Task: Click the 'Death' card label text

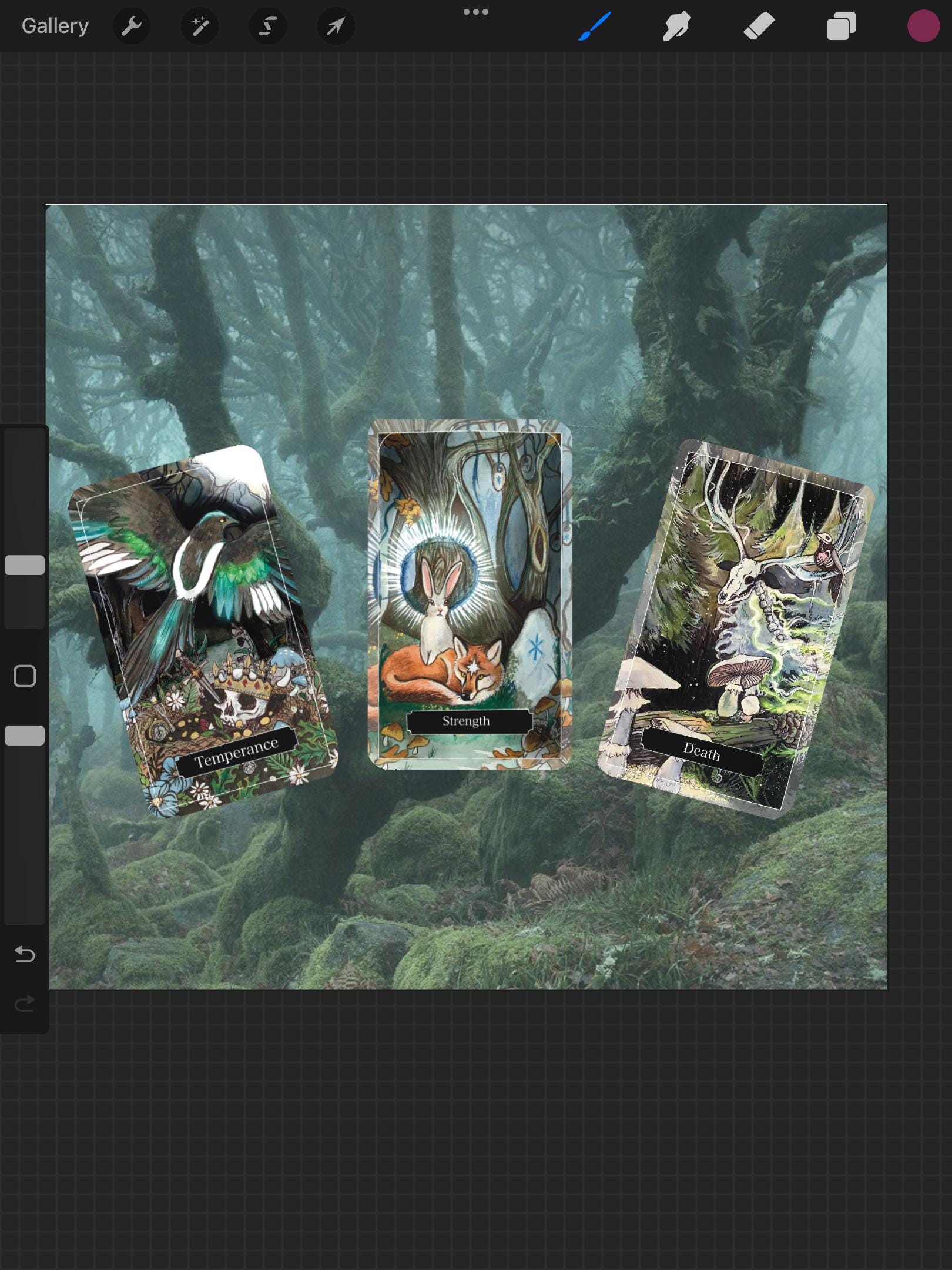Action: point(701,751)
